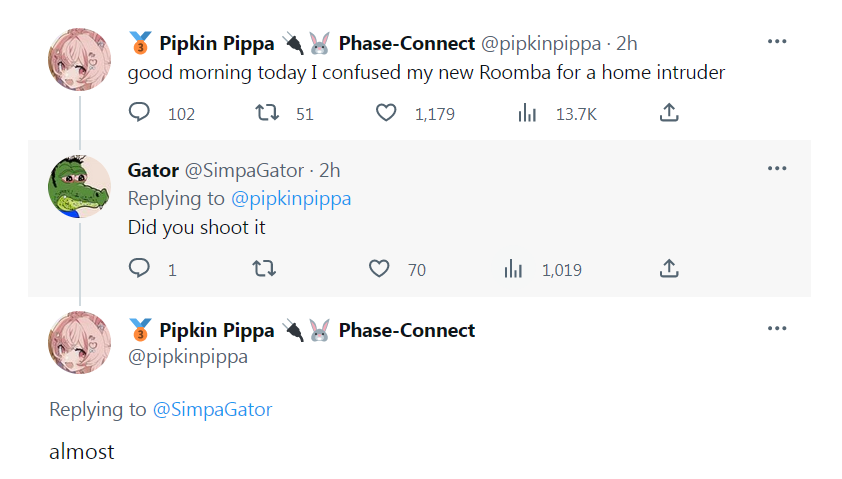Share Pipkin Pippa's Roomba tweet

(x=669, y=114)
